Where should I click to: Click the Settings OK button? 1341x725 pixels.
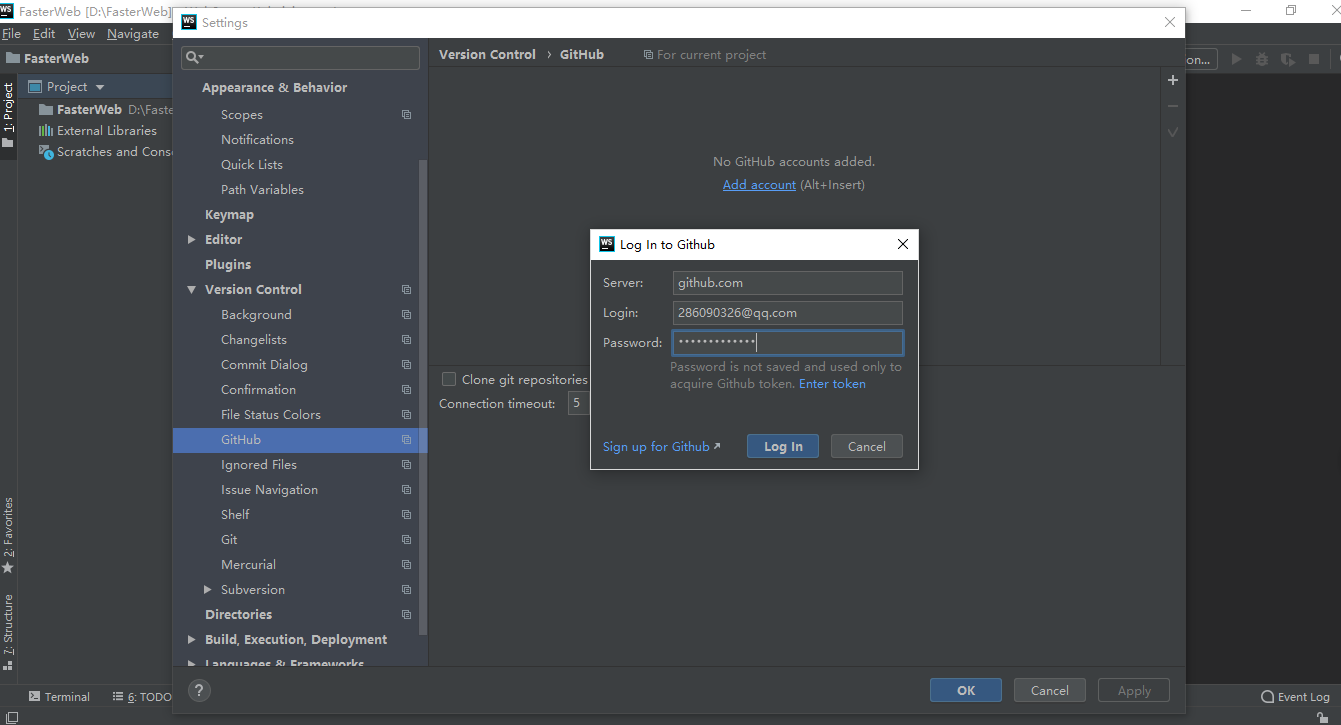click(x=966, y=690)
